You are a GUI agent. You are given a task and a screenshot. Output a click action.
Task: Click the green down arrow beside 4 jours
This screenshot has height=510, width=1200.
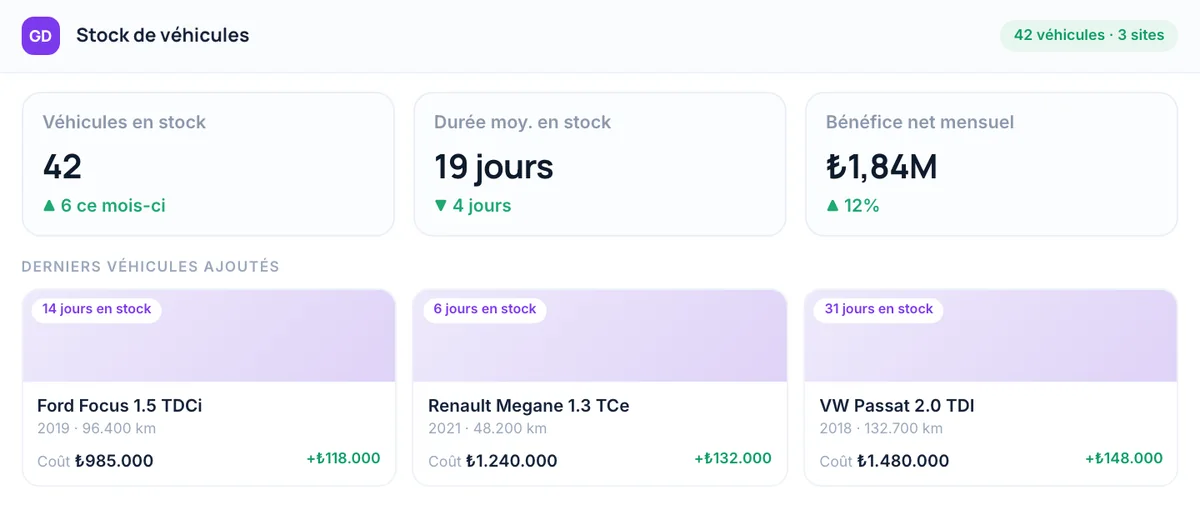click(441, 206)
